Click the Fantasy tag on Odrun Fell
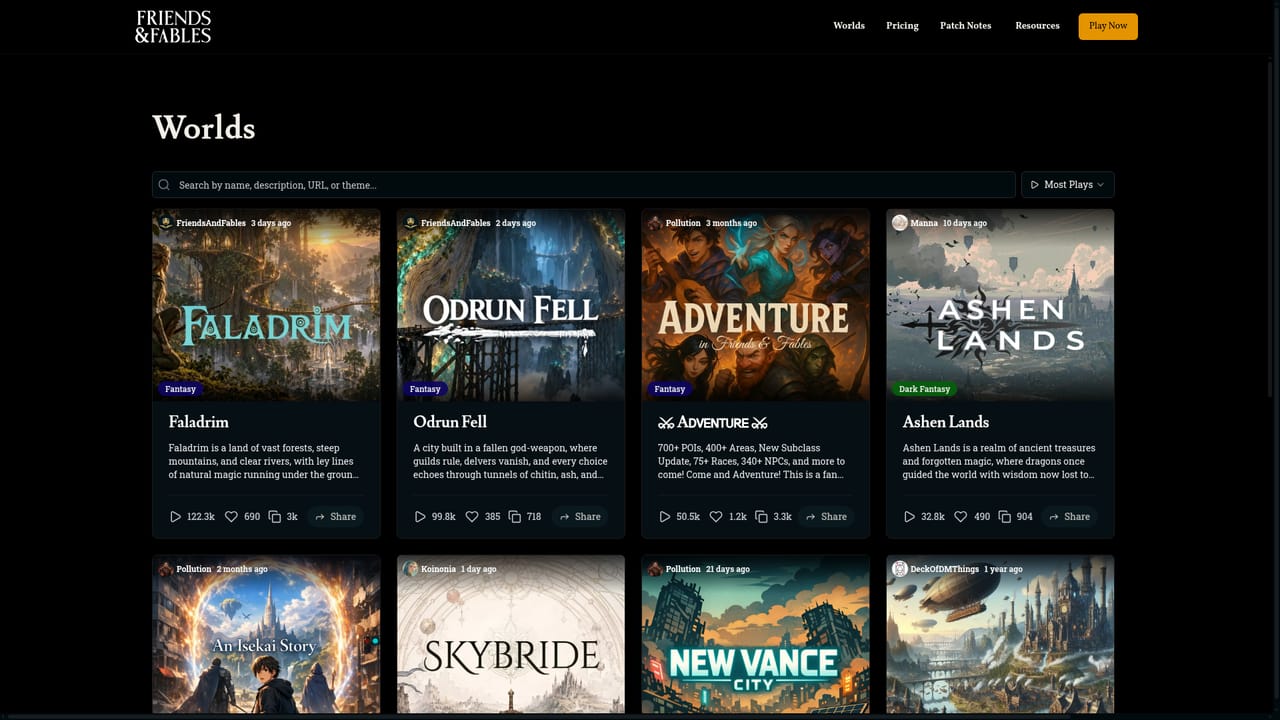 (x=425, y=389)
